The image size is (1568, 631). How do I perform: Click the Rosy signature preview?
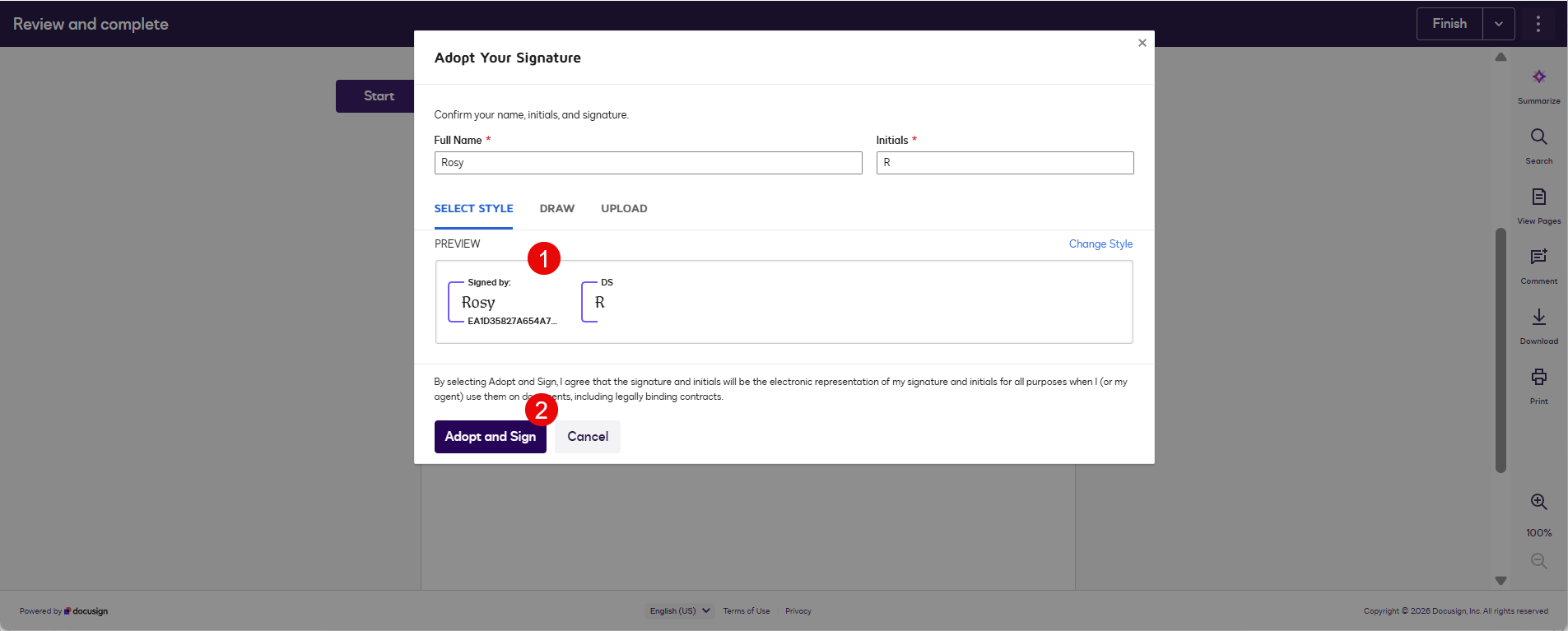503,302
